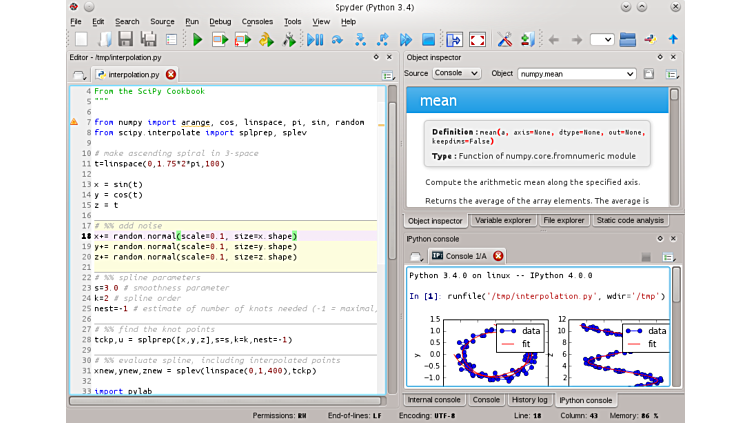Toggle maximize current pane button

tap(454, 40)
